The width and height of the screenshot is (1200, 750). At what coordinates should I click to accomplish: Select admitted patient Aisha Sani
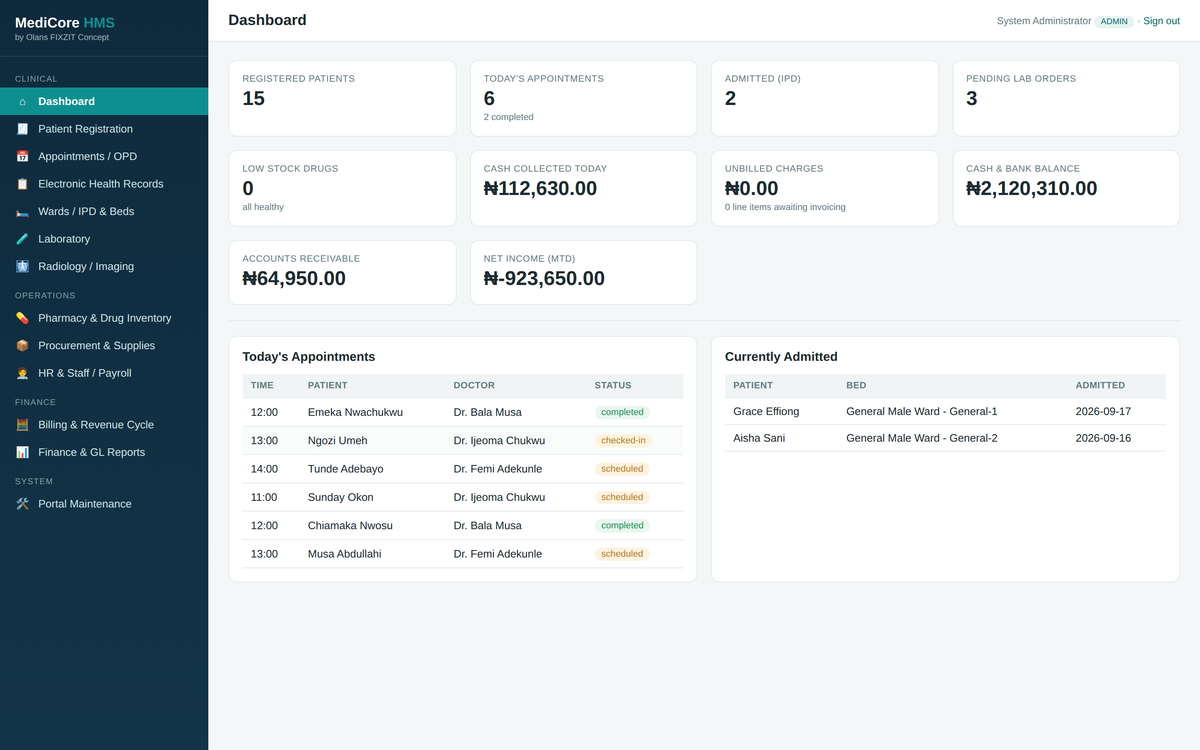coord(759,438)
